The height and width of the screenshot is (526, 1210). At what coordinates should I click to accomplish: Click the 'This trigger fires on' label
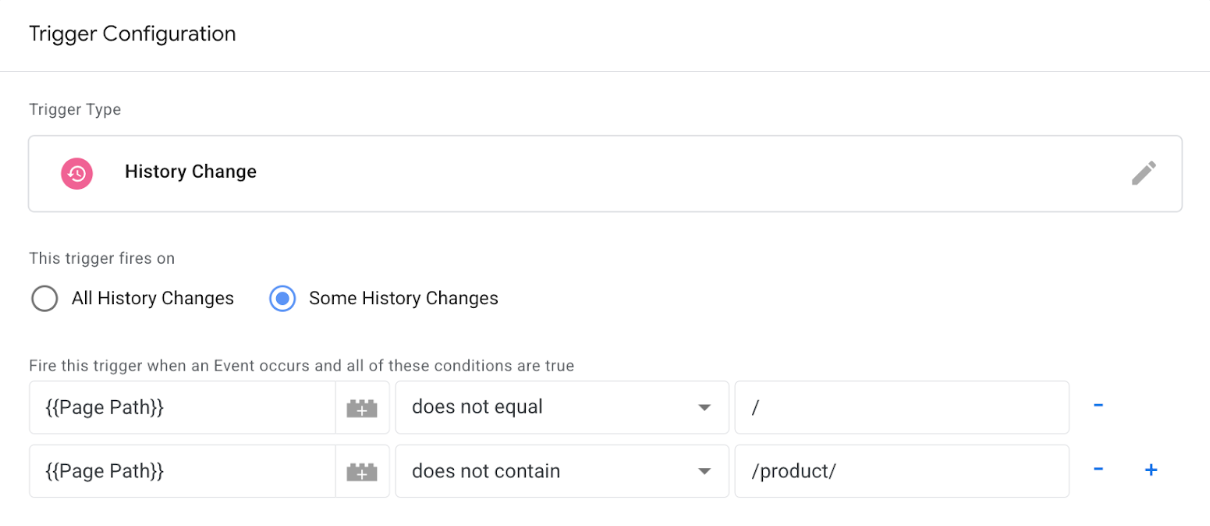[102, 258]
